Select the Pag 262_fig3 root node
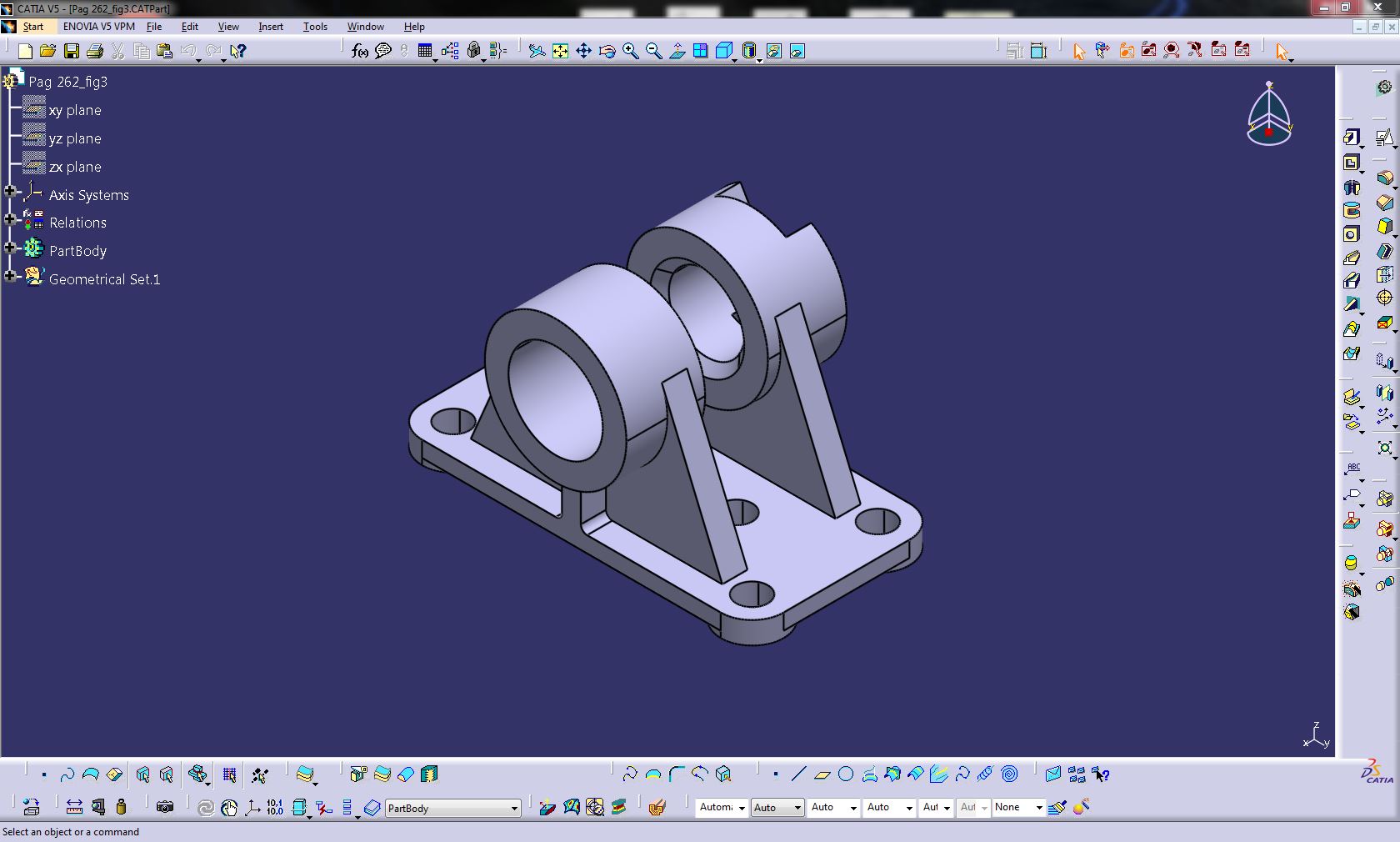Screen dimensions: 1400x842 coord(67,82)
